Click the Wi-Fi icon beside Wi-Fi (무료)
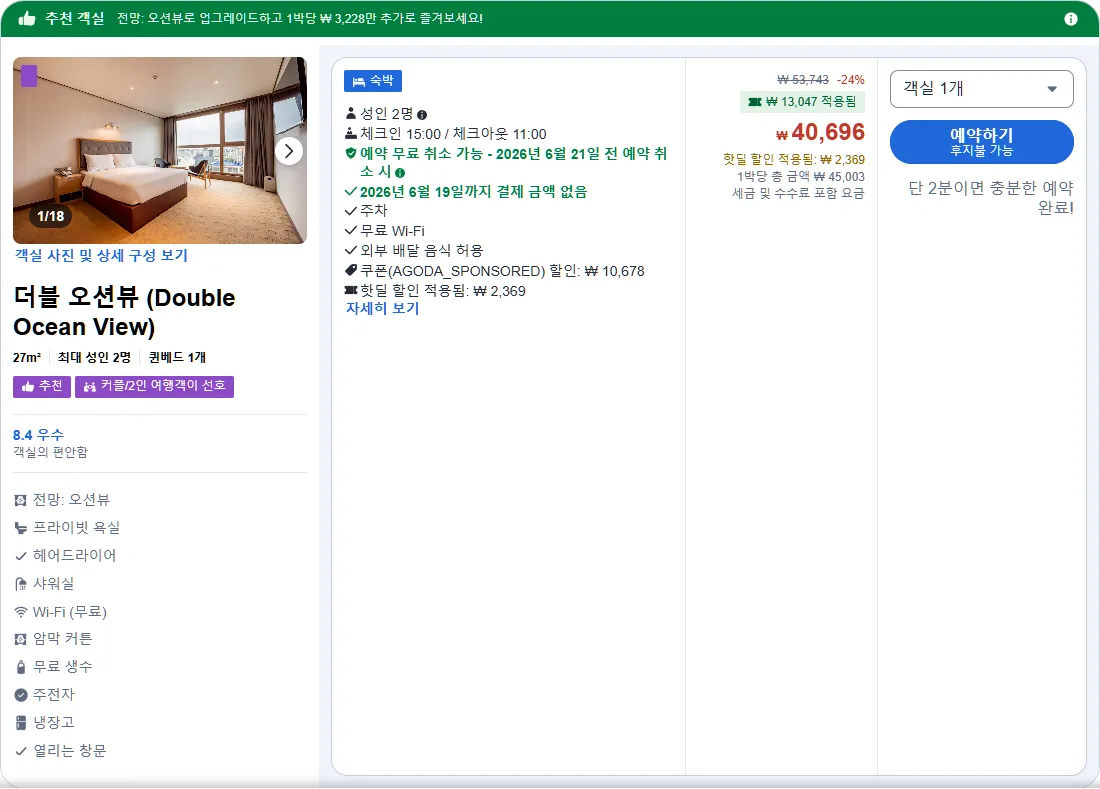 tap(20, 612)
